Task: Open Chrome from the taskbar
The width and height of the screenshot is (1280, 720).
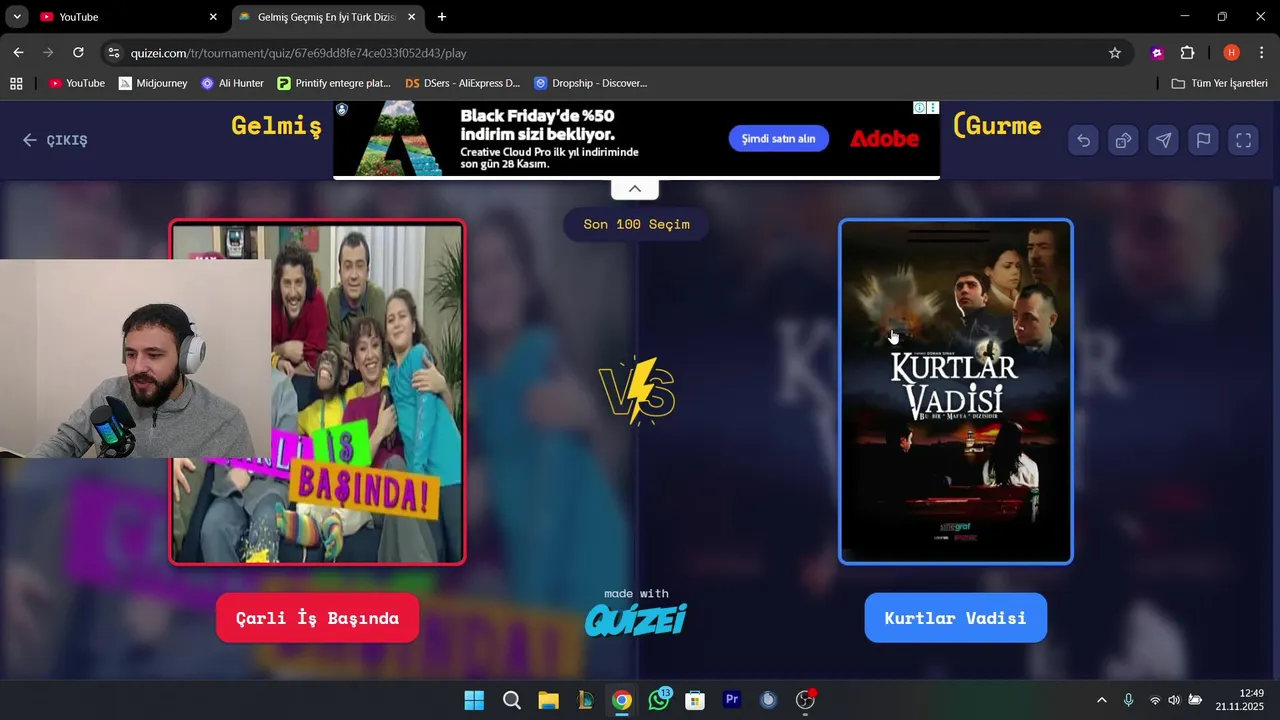Action: tap(622, 700)
